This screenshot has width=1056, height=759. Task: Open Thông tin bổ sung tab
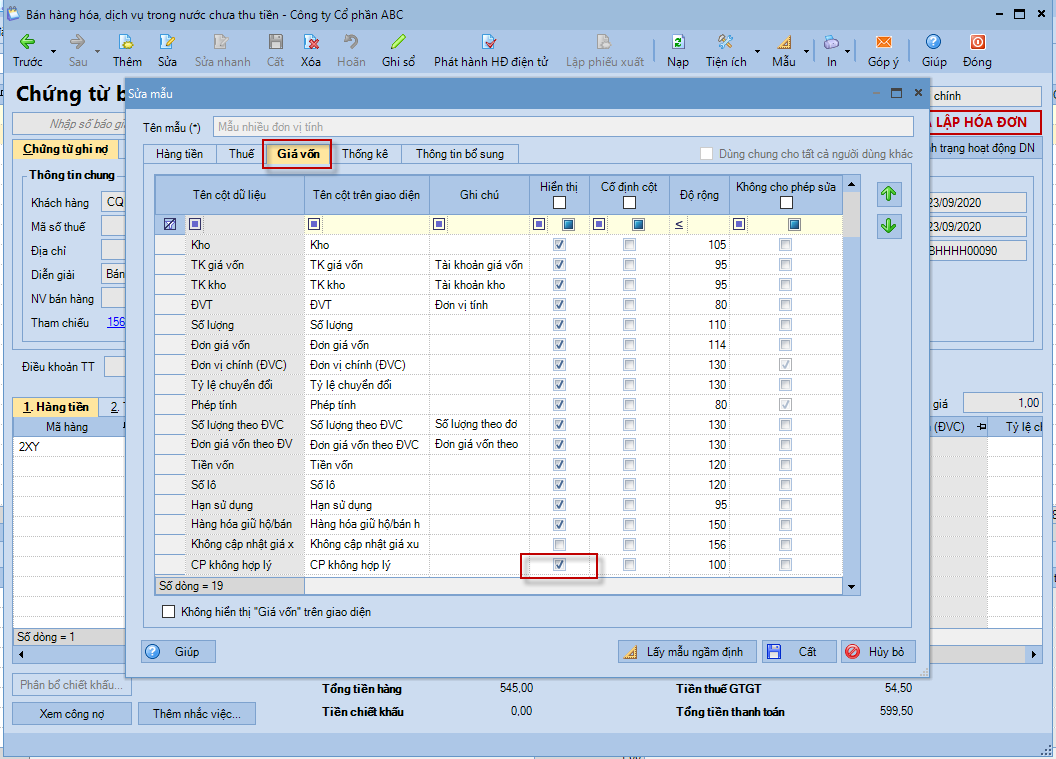[x=460, y=154]
